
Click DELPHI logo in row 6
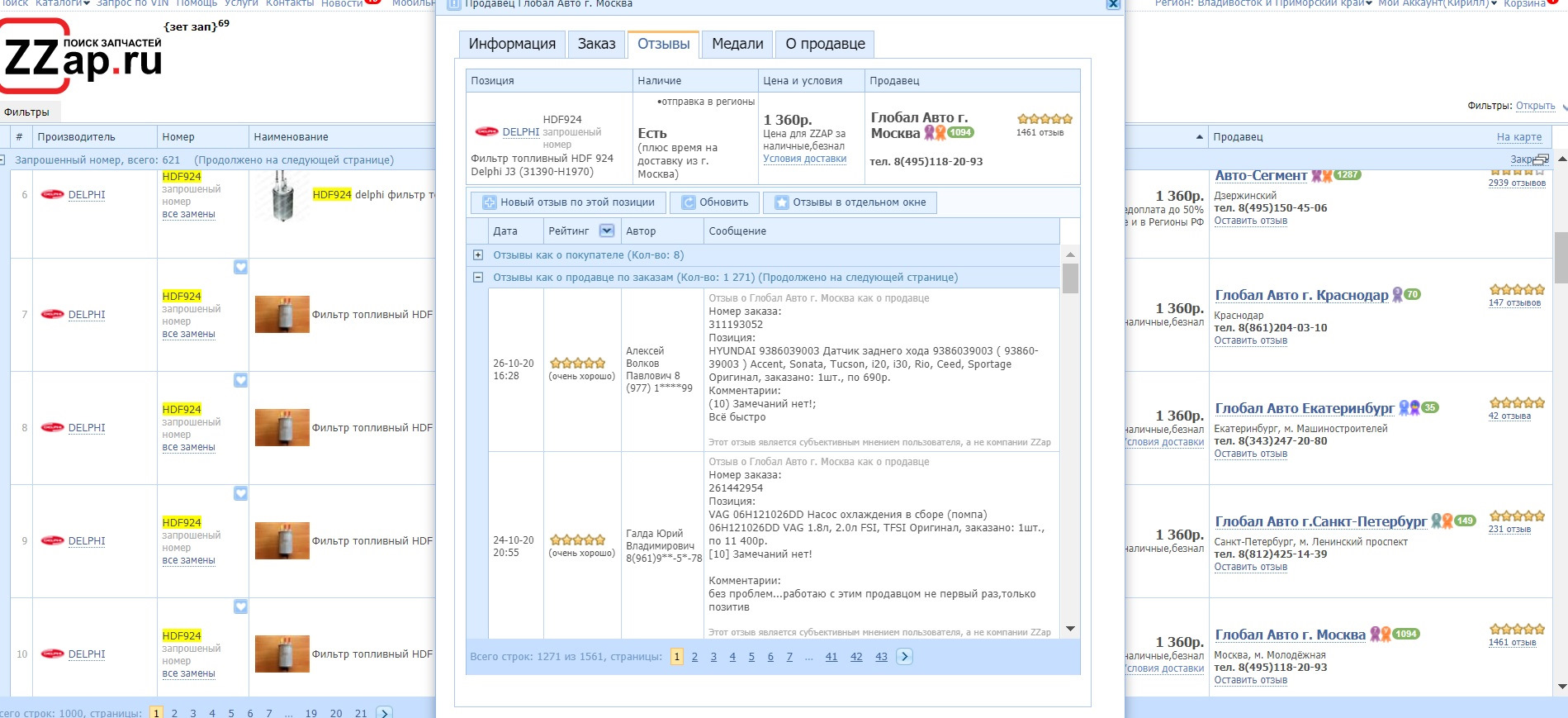[x=52, y=195]
